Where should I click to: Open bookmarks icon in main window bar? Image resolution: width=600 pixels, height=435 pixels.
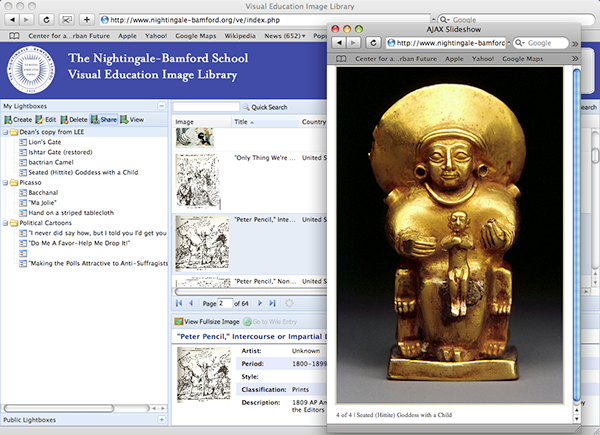(14, 36)
